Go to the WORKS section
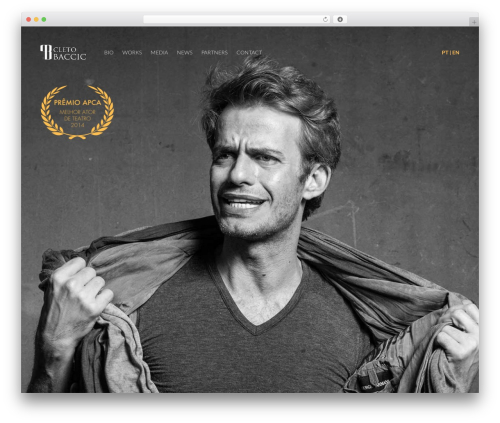 (x=132, y=53)
